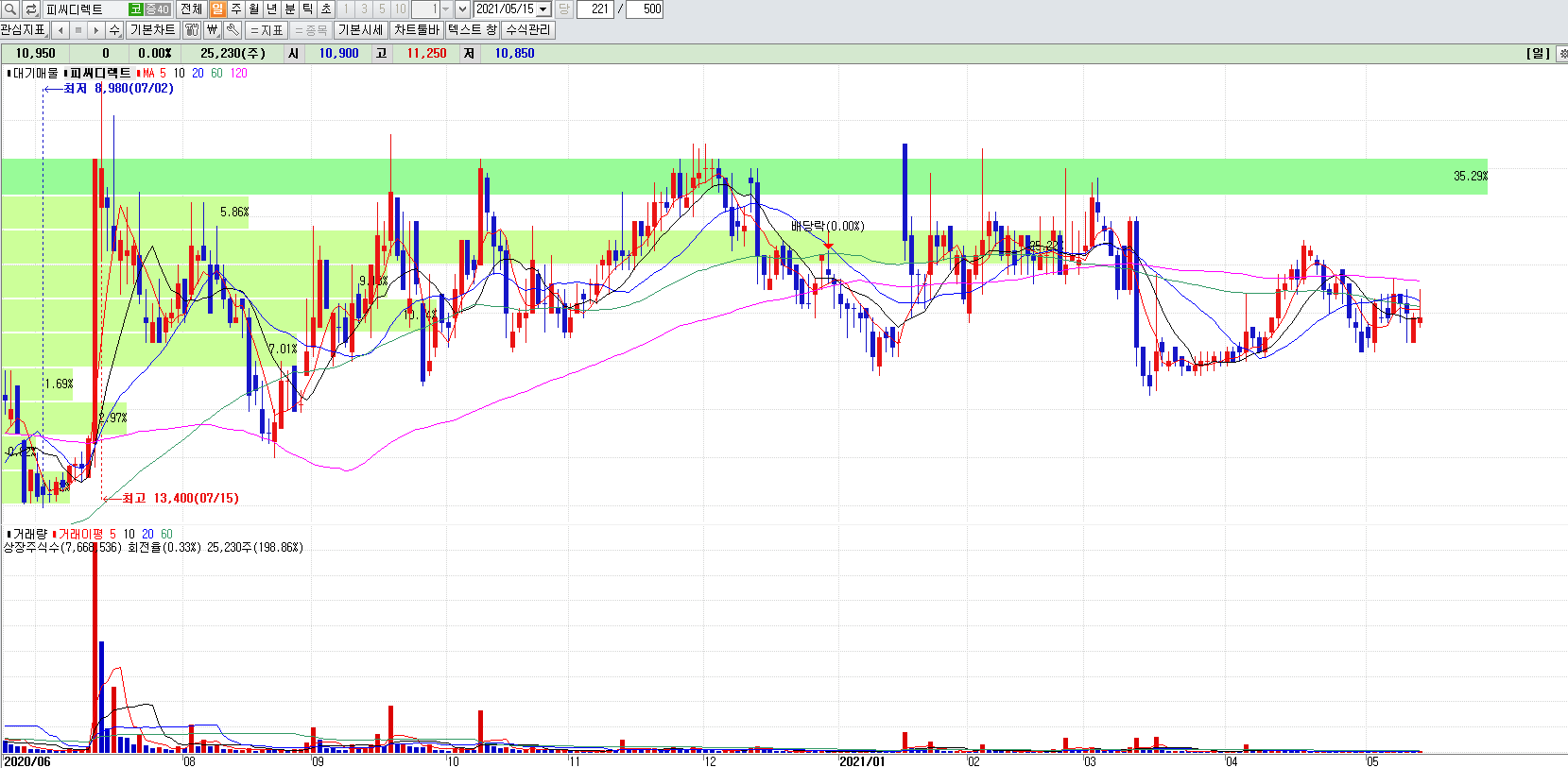This screenshot has width=1568, height=768.
Task: Click the 증40 margin badge
Action: (x=157, y=9)
